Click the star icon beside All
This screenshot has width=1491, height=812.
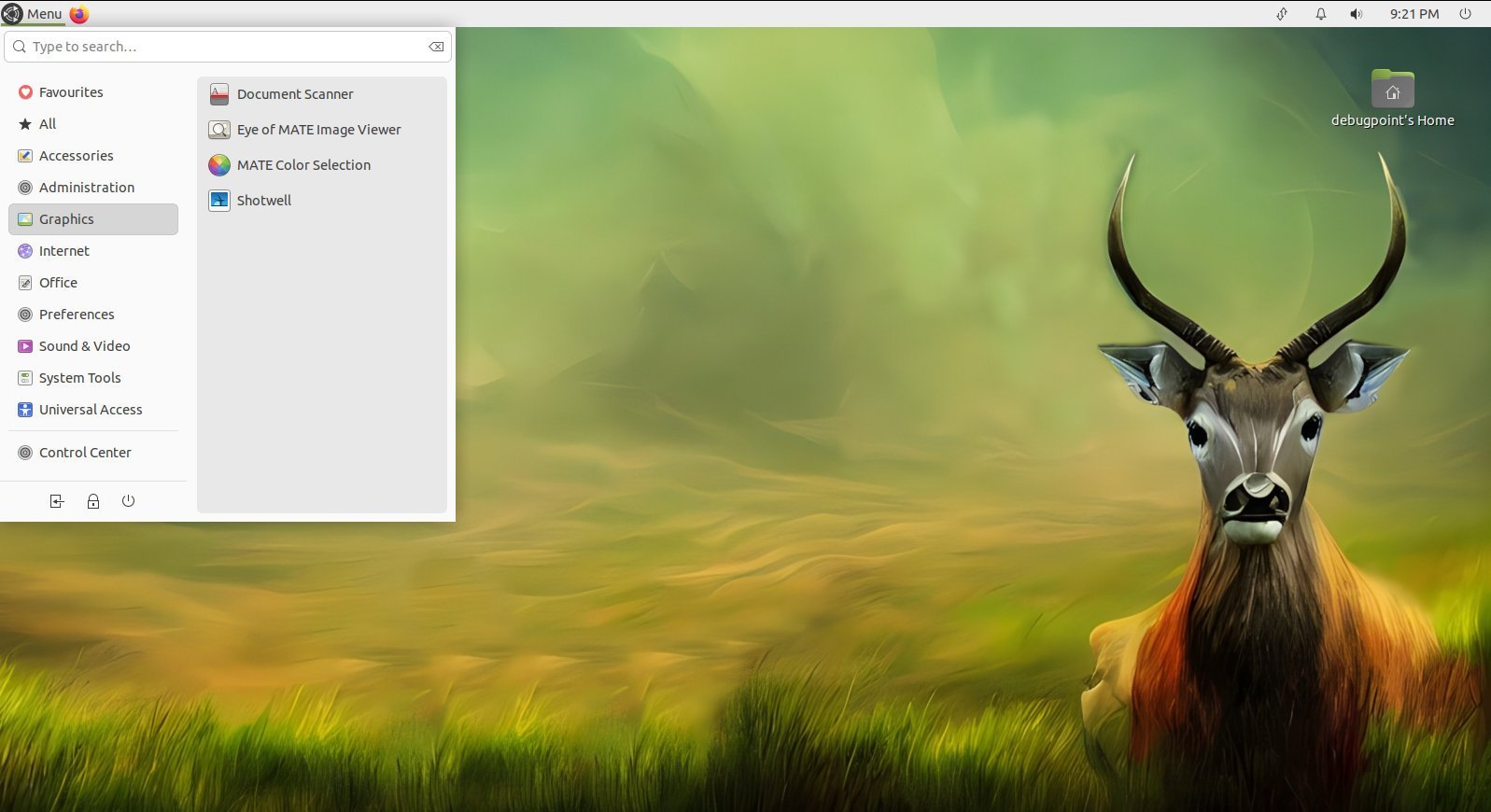tap(25, 124)
